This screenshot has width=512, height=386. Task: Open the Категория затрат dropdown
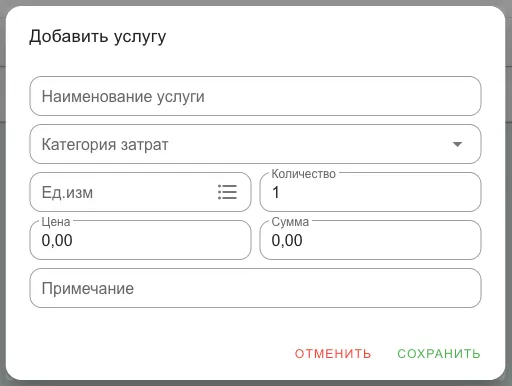click(x=255, y=144)
